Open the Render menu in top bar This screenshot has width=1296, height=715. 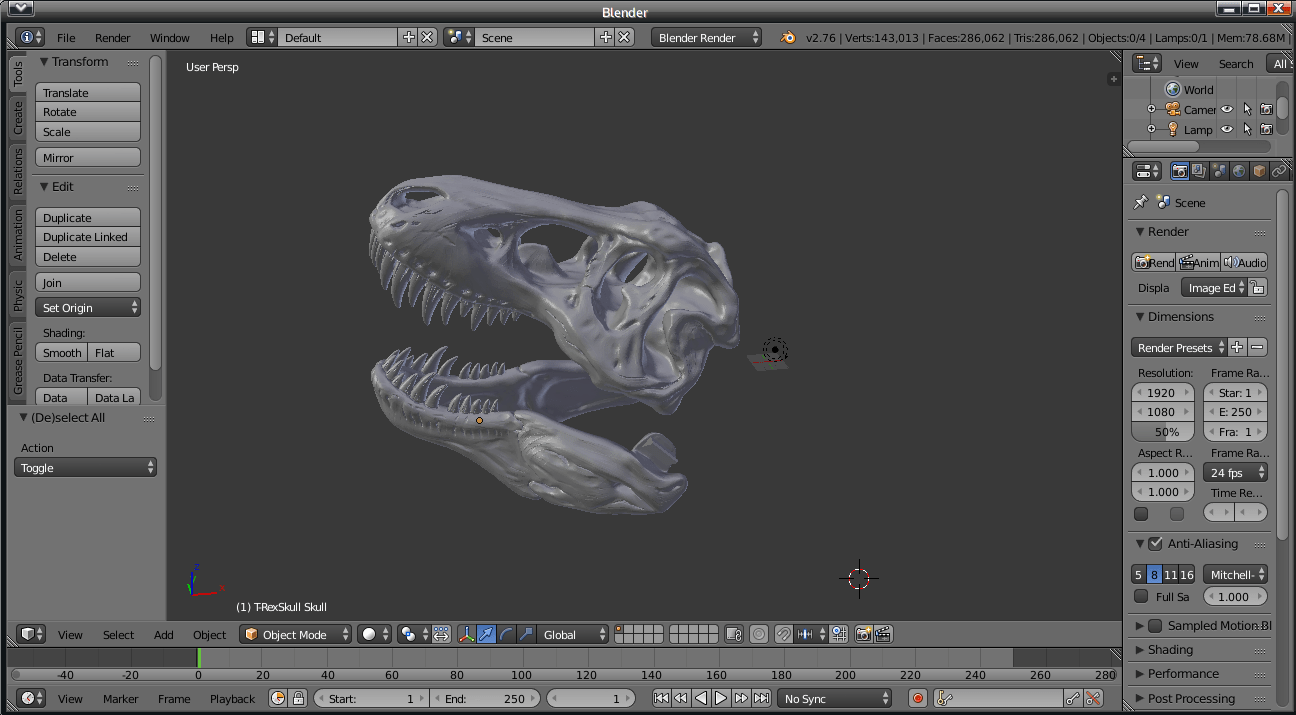coord(112,37)
